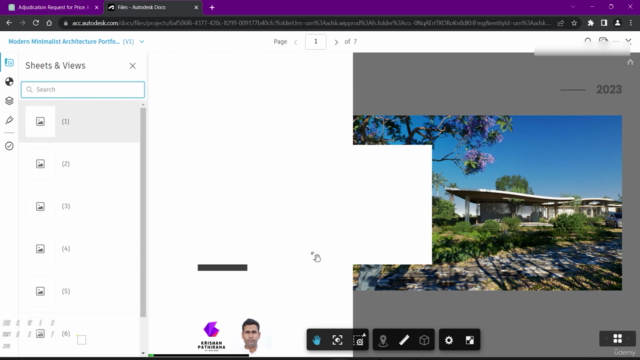Image resolution: width=640 pixels, height=360 pixels.
Task: Open viewer Settings gear
Action: click(x=449, y=340)
